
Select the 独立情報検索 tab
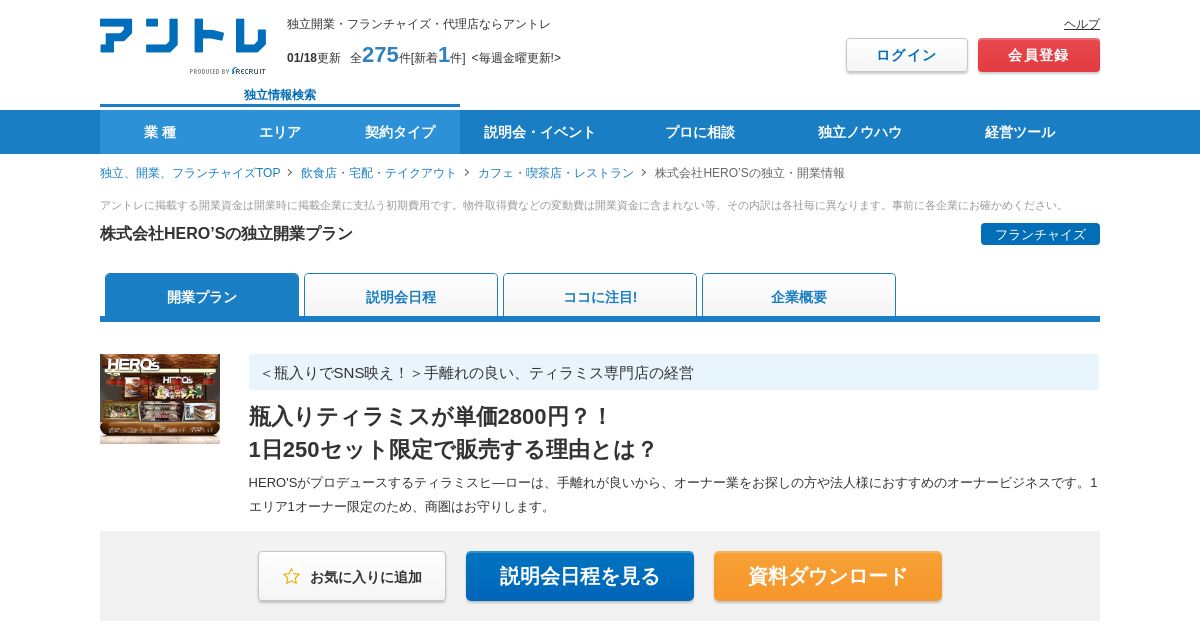[280, 95]
